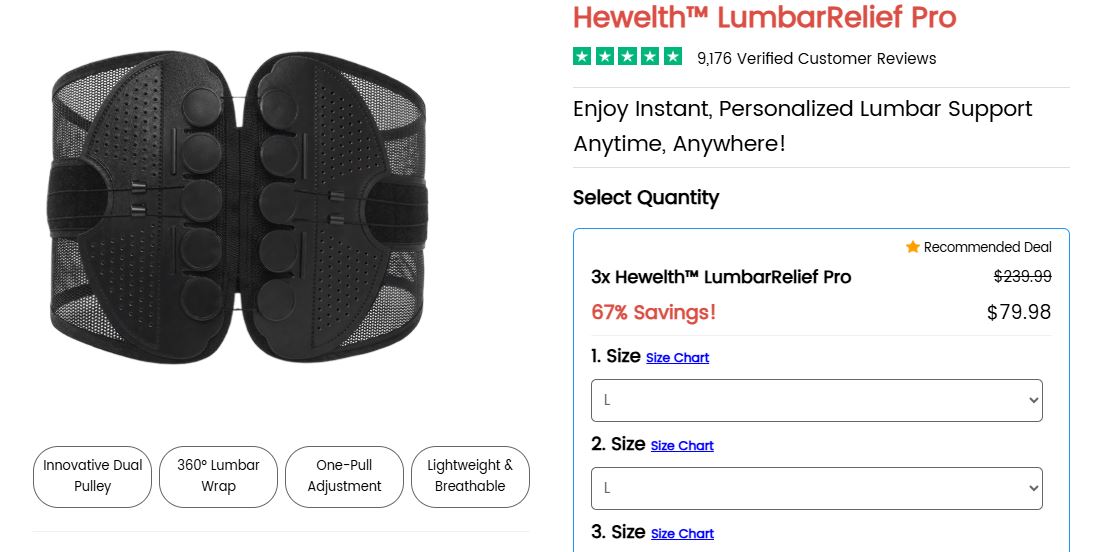The image size is (1095, 552).
Task: Expand the second Size dropdown
Action: pos(816,488)
